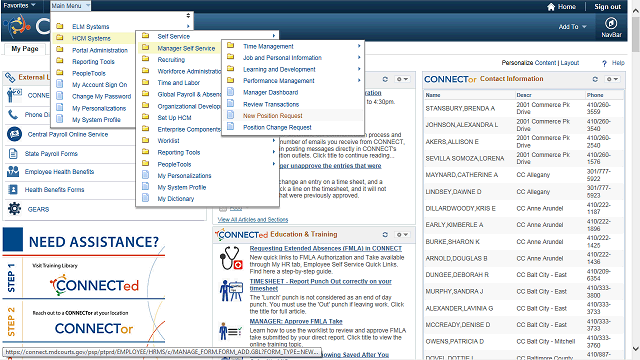
Task: Click MURPHY,SANDRA J contact name
Action: (454, 291)
